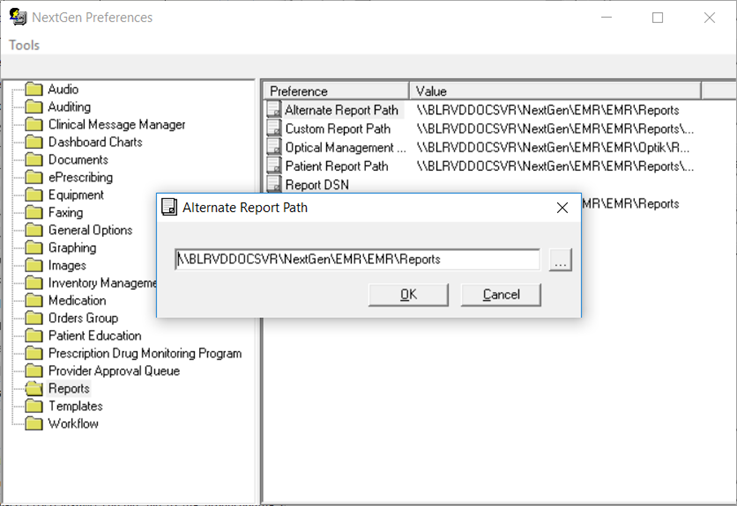Click the Images folder icon

[33, 265]
